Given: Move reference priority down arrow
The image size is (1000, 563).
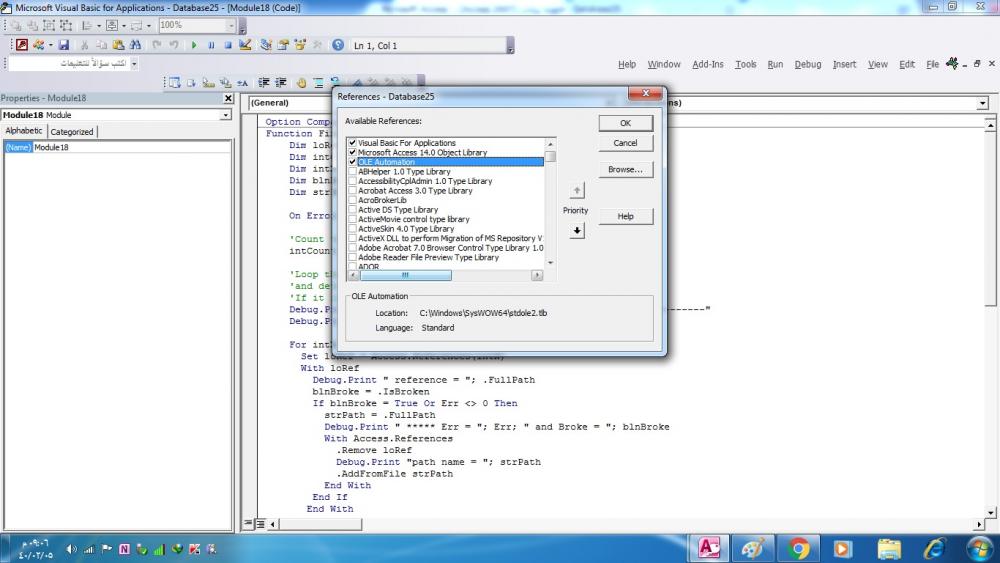Looking at the screenshot, I should (577, 230).
